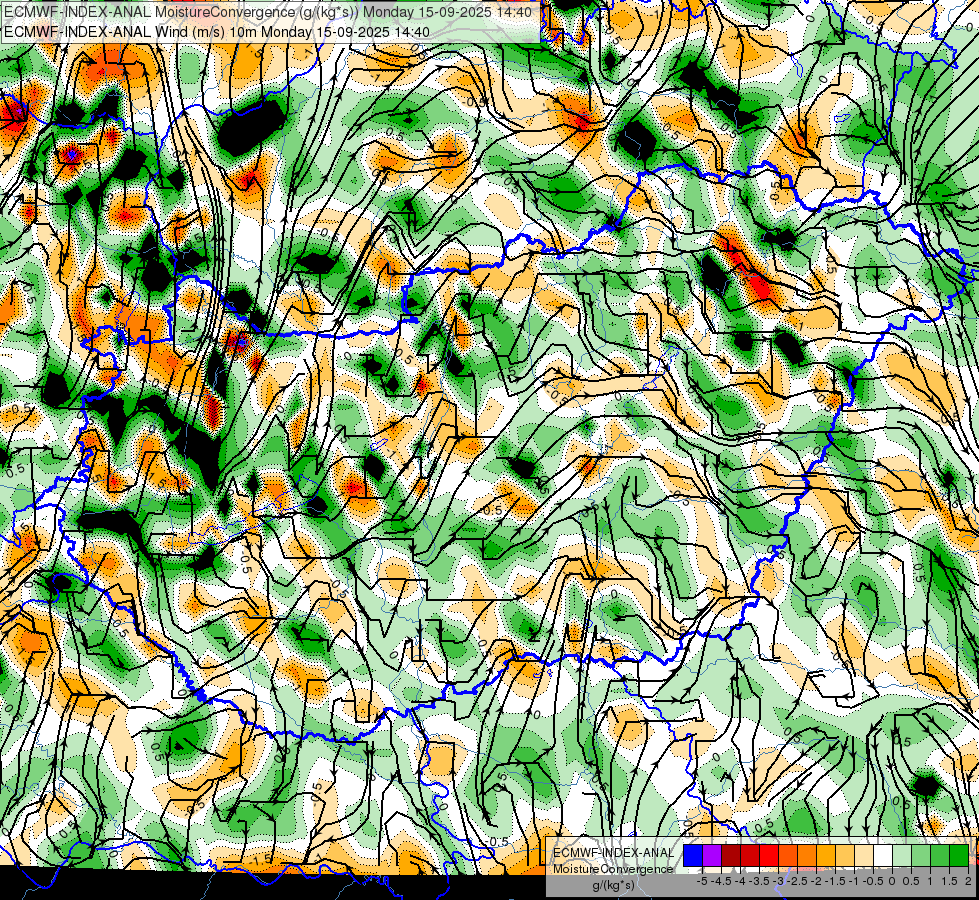
Task: Click the white swatch in the legend color bar
Action: tap(883, 855)
